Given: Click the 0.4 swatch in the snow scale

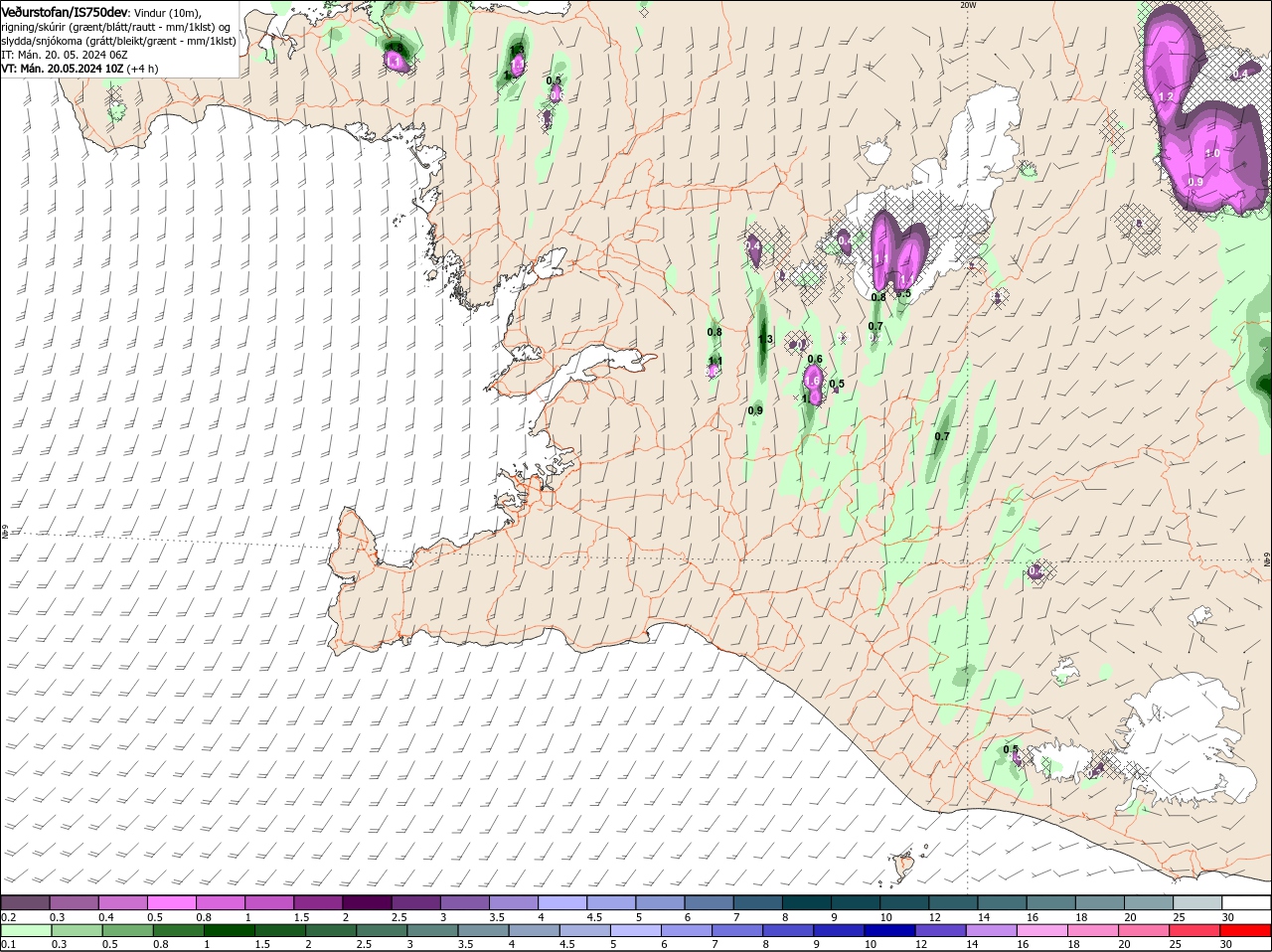Looking at the screenshot, I should click(x=123, y=902).
